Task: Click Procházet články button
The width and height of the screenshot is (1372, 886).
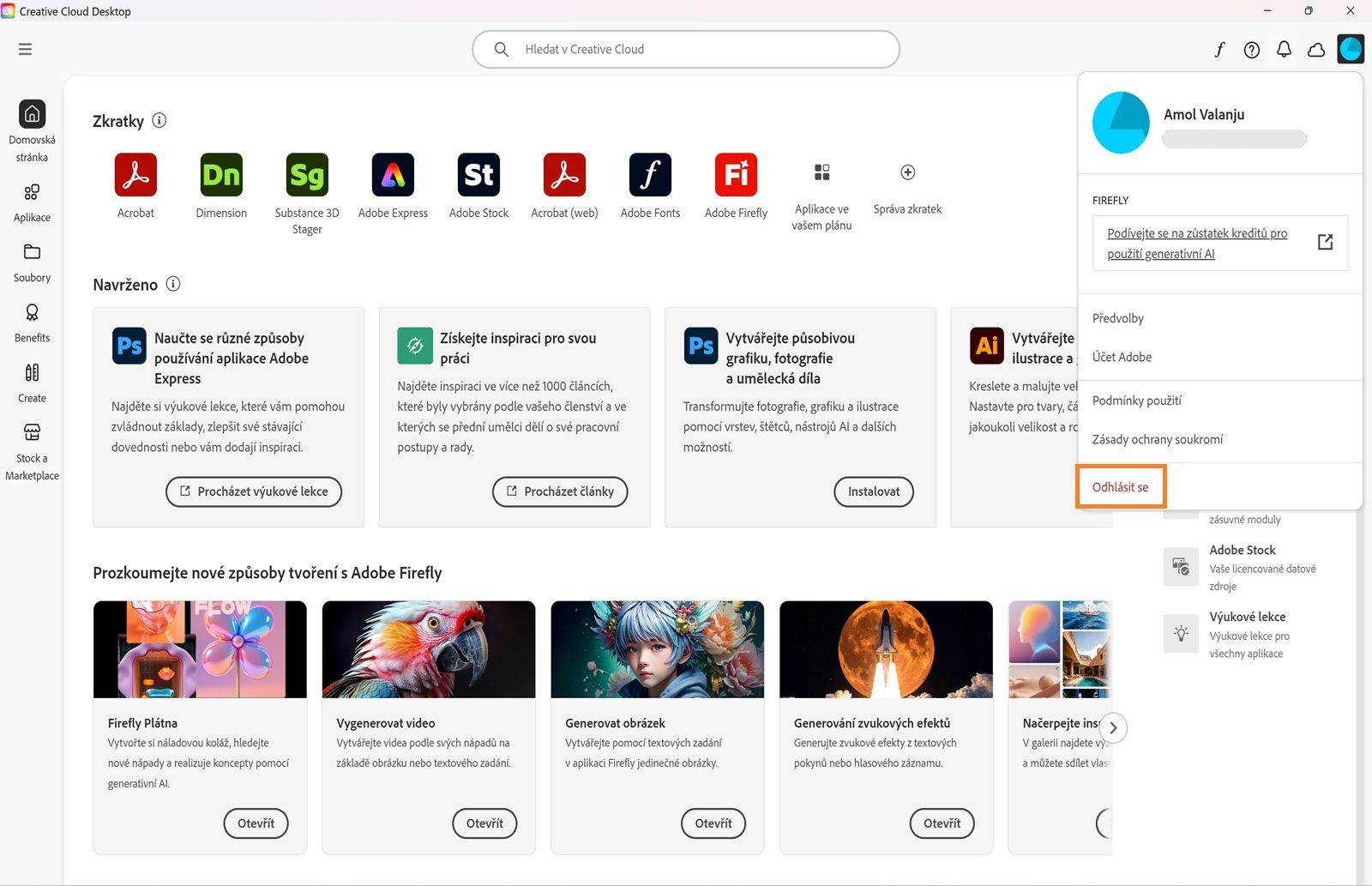Action: [x=560, y=491]
